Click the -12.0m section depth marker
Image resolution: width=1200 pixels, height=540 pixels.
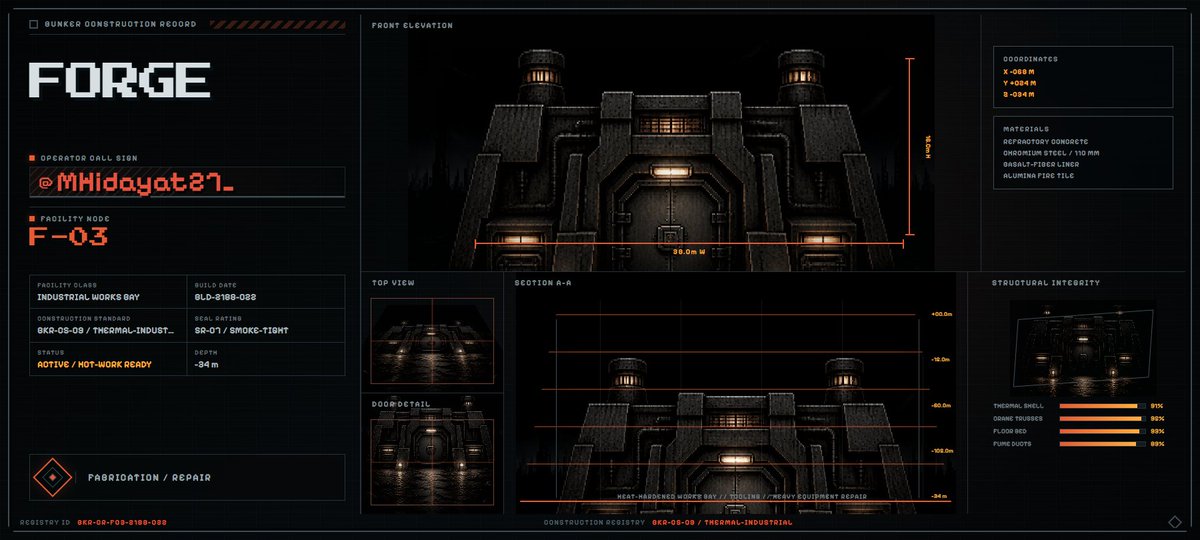coord(940,359)
